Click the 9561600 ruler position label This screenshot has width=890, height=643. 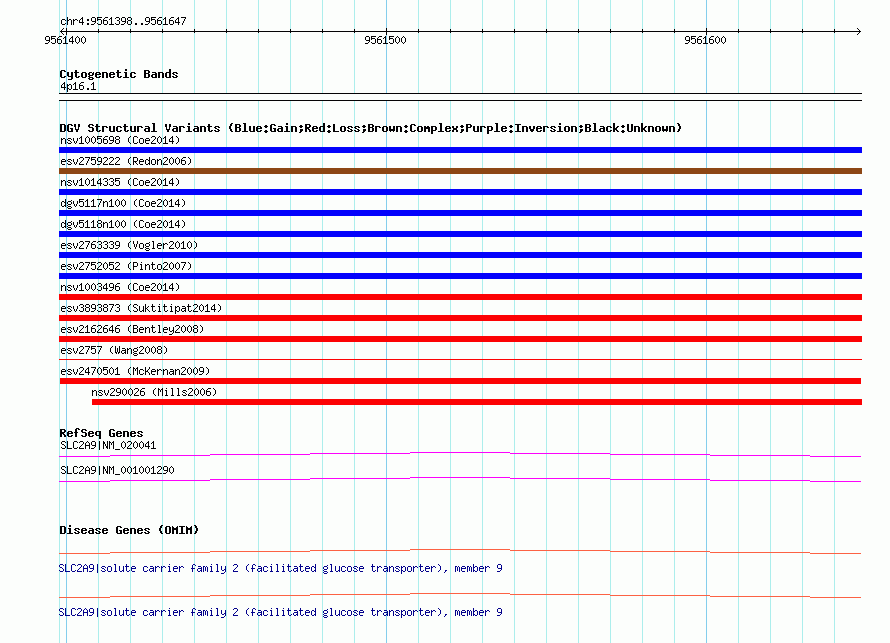[705, 40]
